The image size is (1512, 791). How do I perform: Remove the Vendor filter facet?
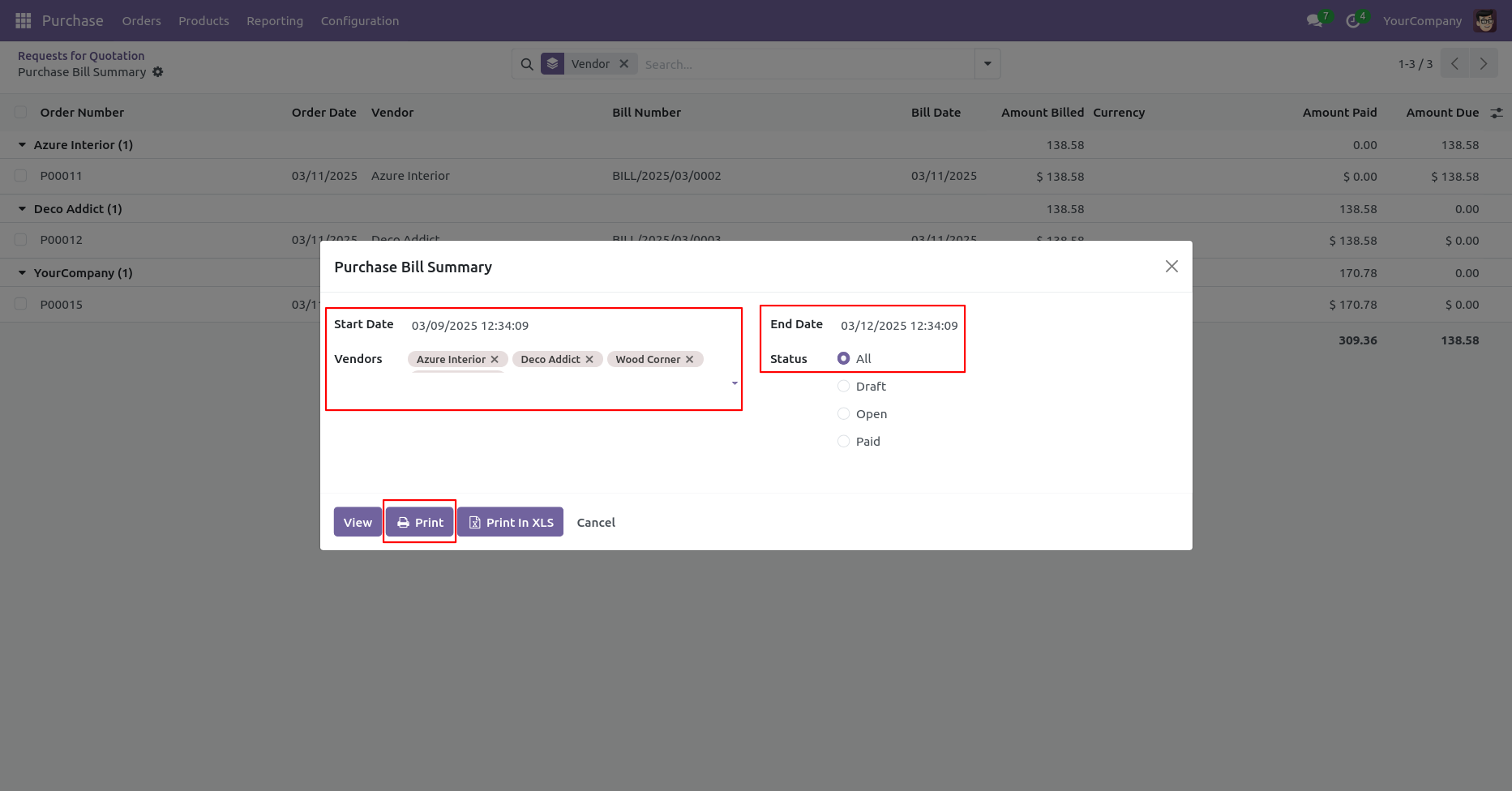[624, 64]
